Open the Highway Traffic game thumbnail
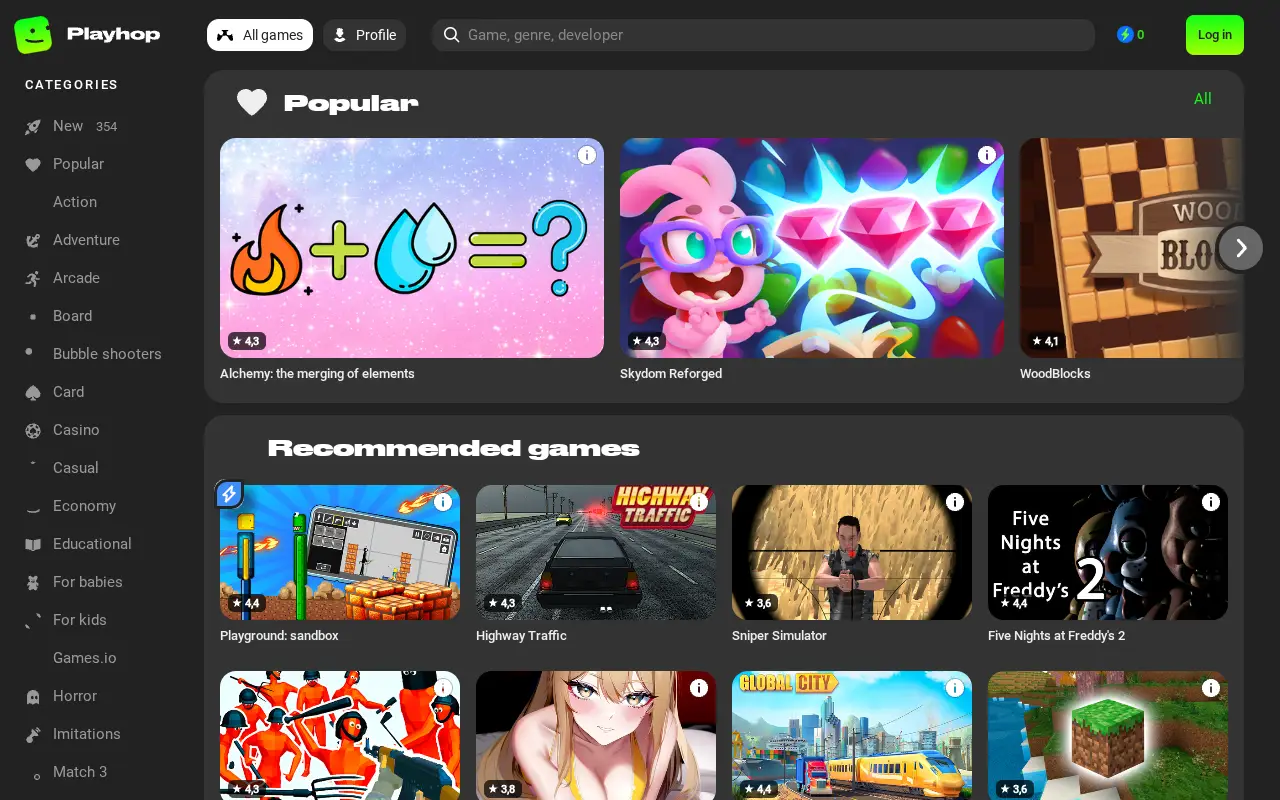Screen dimensions: 1280x800 pos(596,552)
